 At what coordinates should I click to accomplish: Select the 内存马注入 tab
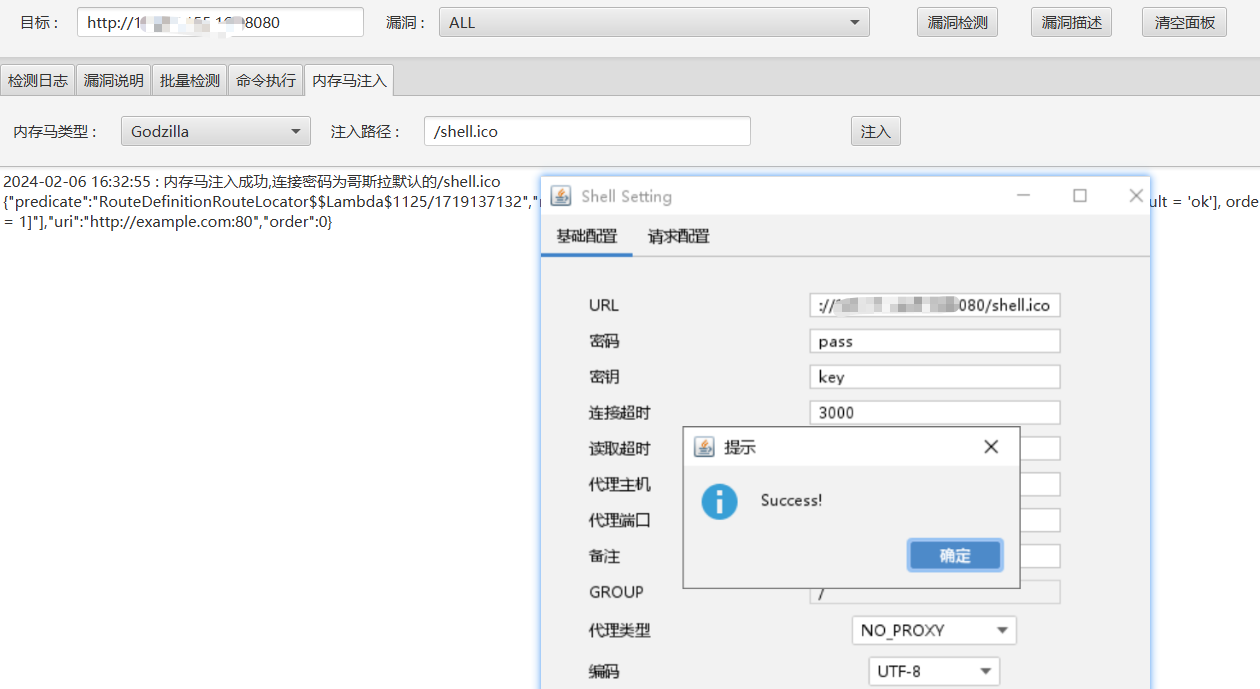tap(349, 80)
